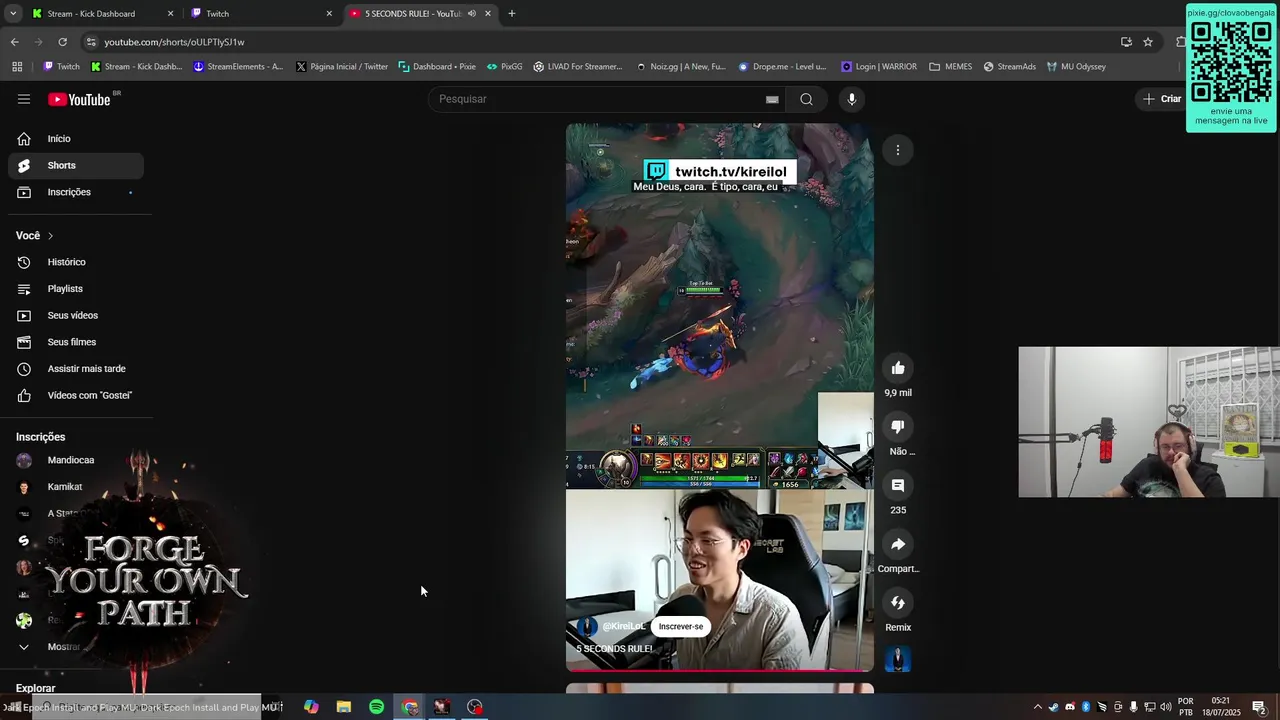
Task: Open the StreamElements bookmark
Action: tap(238, 67)
